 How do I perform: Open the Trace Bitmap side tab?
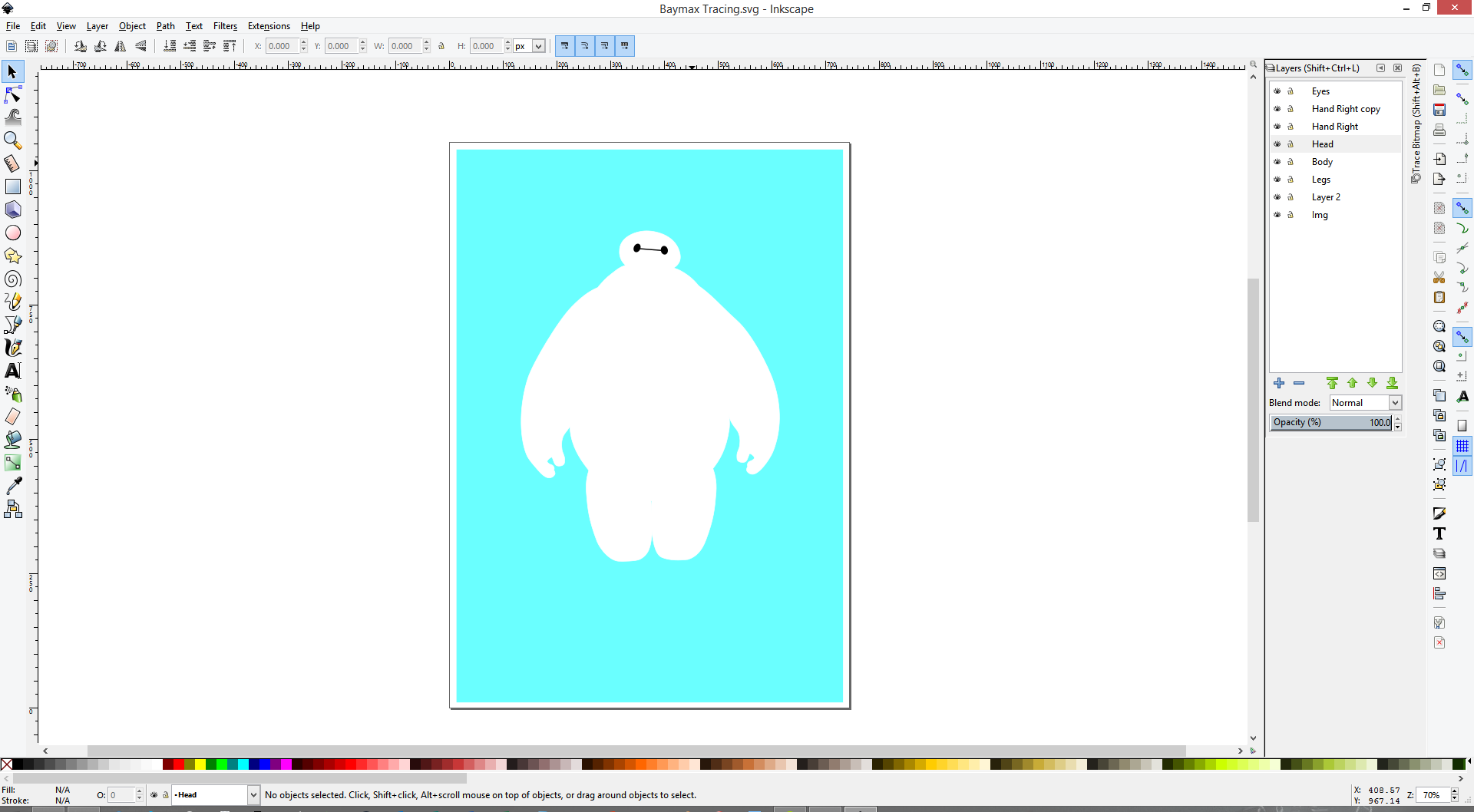[x=1416, y=124]
